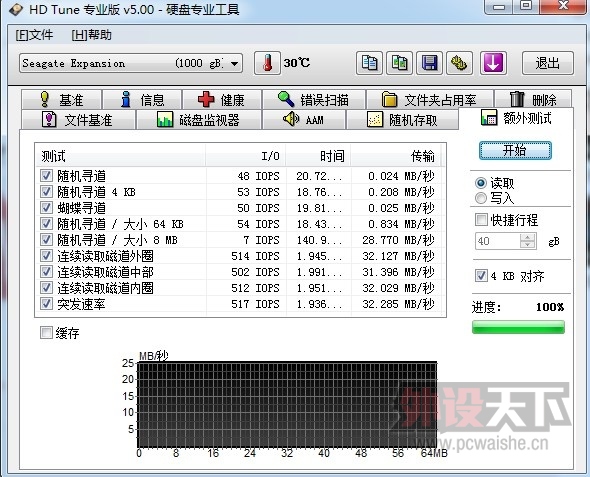This screenshot has height=477, width=590.
Task: Uncheck the 随机寻道 4 KB test
Action: 46,192
